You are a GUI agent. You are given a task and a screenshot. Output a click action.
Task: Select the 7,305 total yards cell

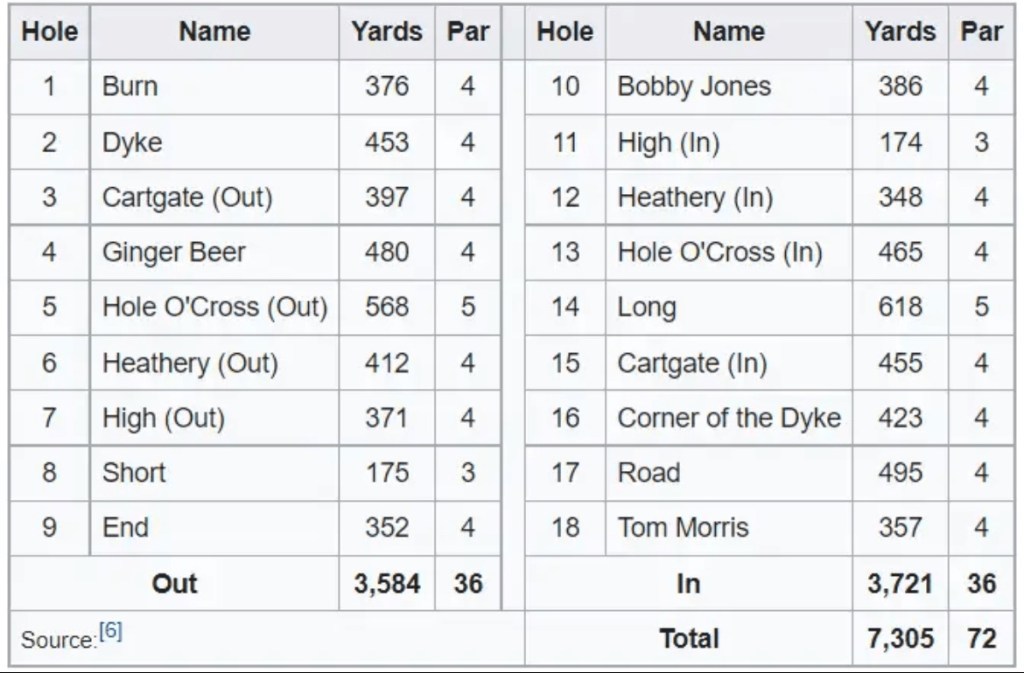(900, 638)
